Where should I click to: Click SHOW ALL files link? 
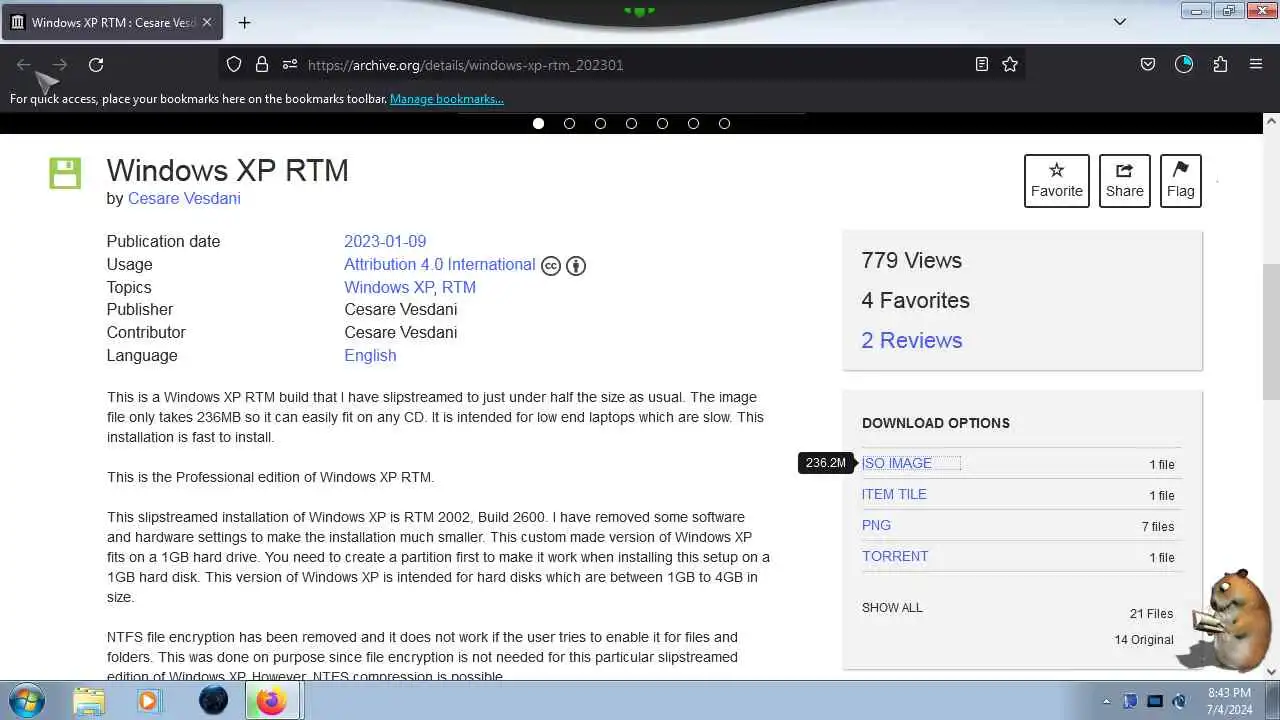tap(892, 608)
